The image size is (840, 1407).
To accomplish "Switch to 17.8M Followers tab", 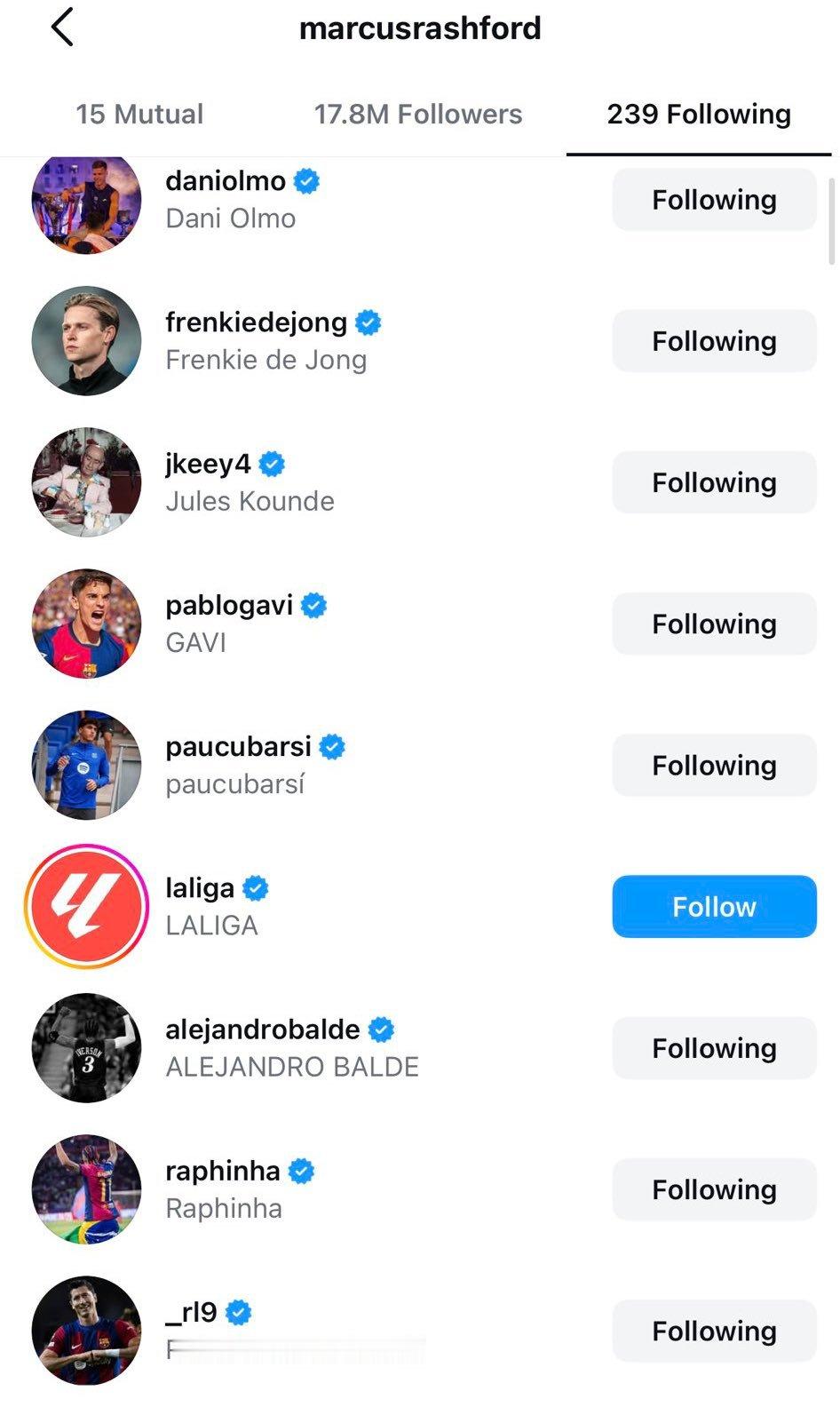I will 418,114.
